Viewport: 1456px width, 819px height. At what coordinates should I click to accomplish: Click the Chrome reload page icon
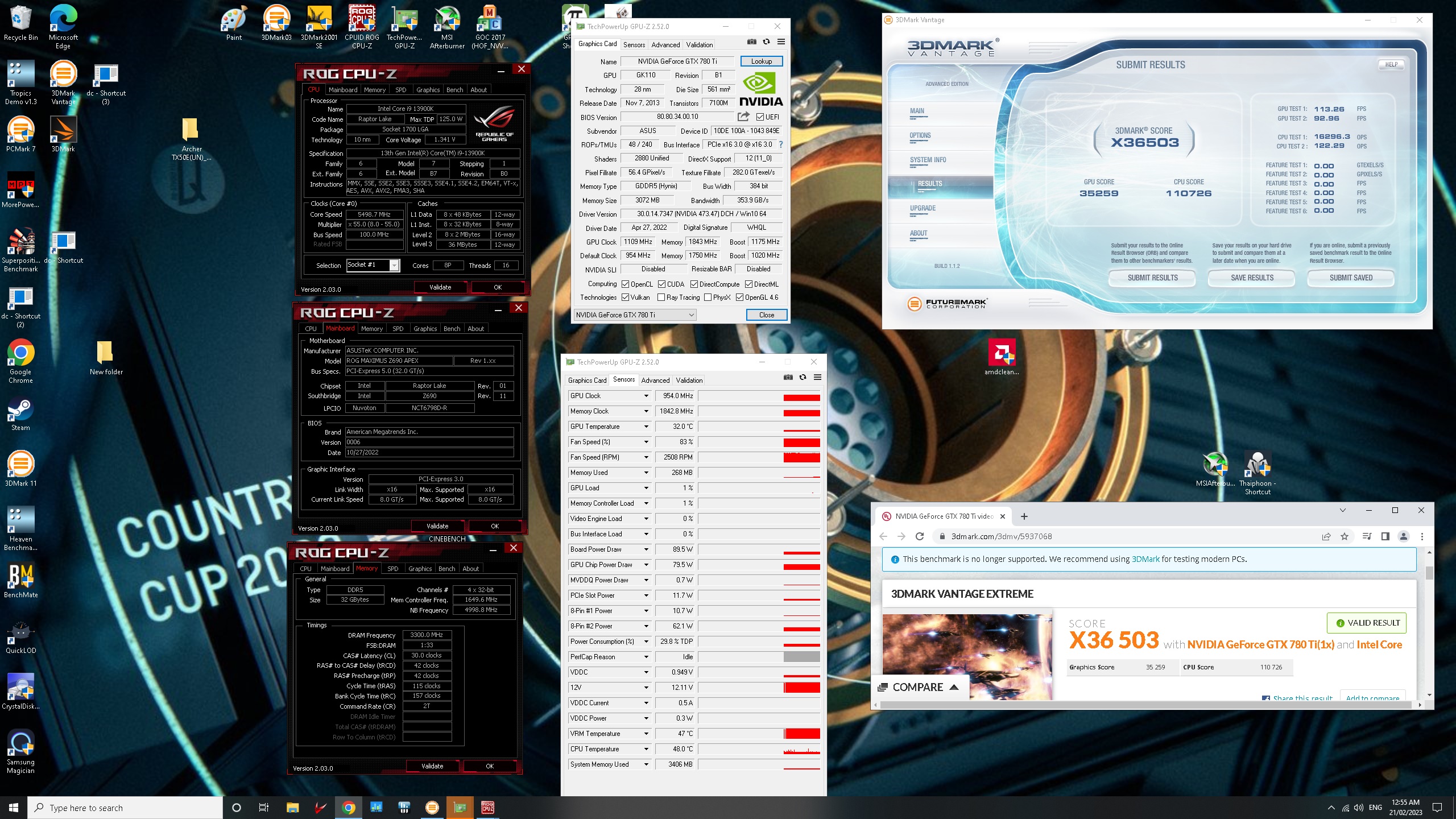[920, 536]
